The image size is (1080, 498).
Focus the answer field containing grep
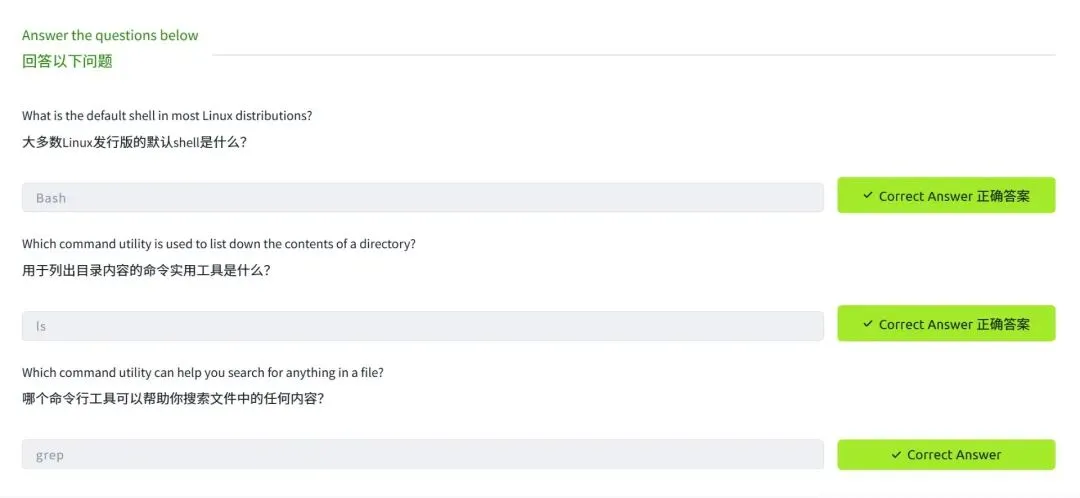[x=422, y=455]
